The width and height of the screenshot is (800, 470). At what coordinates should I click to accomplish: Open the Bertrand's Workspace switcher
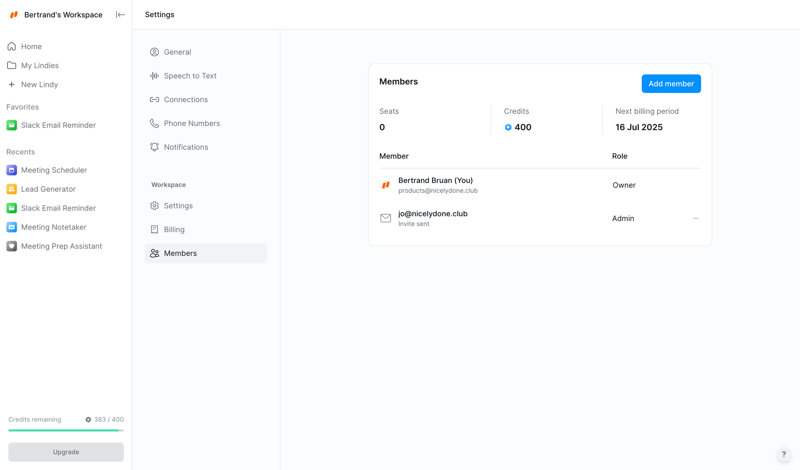63,15
